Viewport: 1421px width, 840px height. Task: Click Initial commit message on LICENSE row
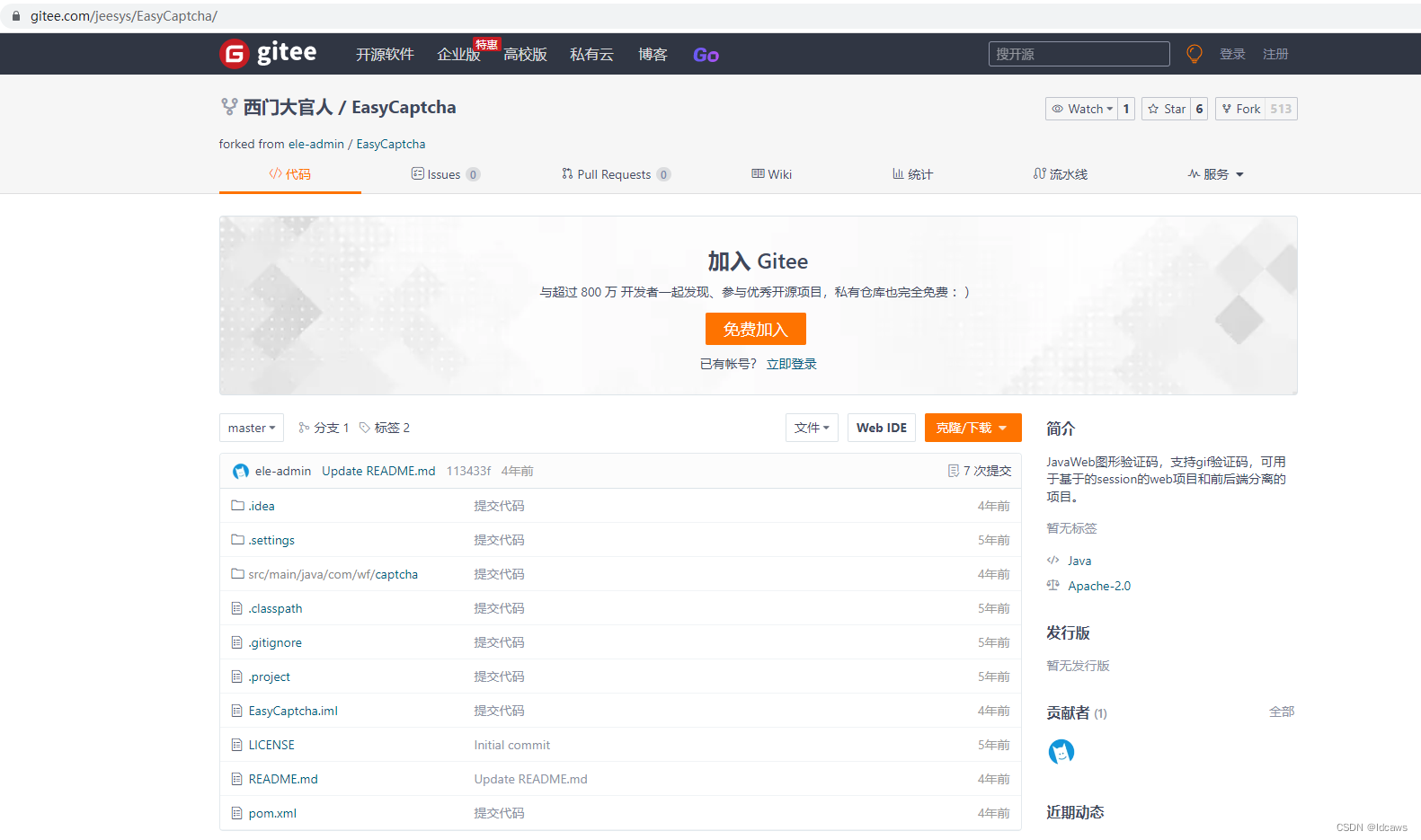[512, 745]
